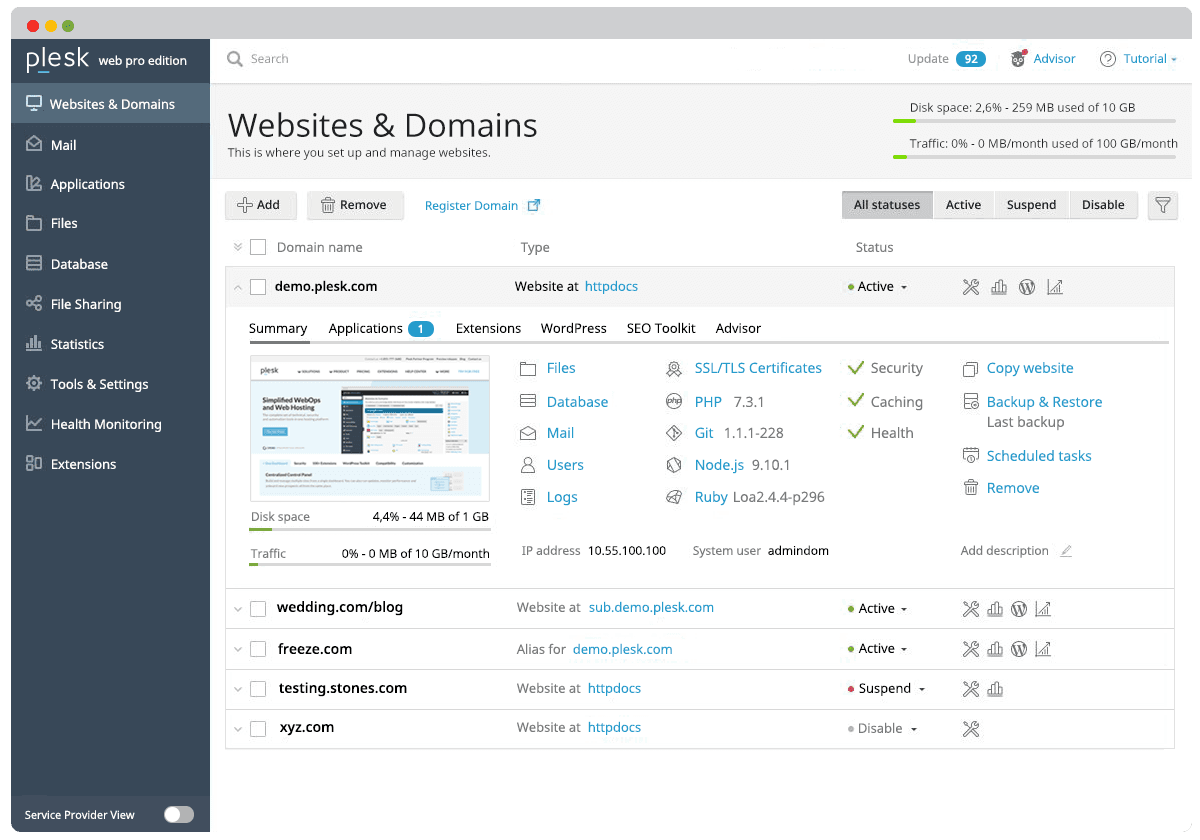Image resolution: width=1200 pixels, height=840 pixels.
Task: Open sub.demo.plesk.com link
Action: pyautogui.click(x=651, y=608)
